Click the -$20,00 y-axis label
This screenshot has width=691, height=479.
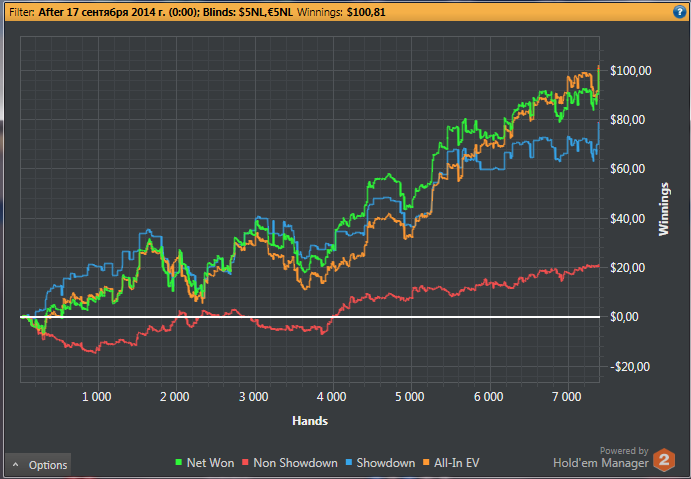tap(630, 366)
